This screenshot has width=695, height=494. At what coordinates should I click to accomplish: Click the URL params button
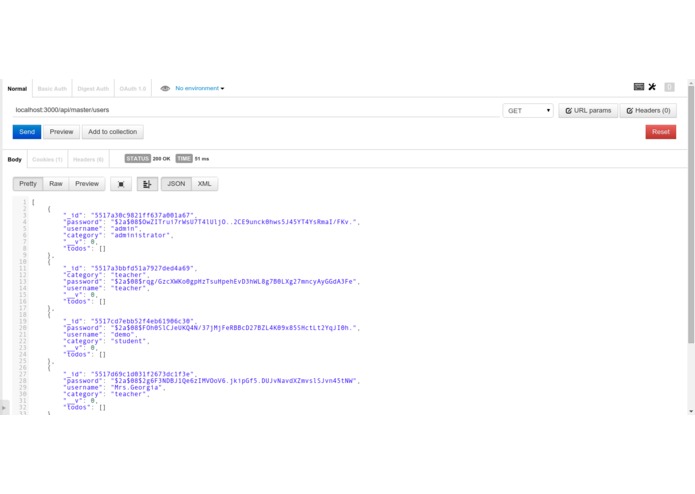click(588, 111)
